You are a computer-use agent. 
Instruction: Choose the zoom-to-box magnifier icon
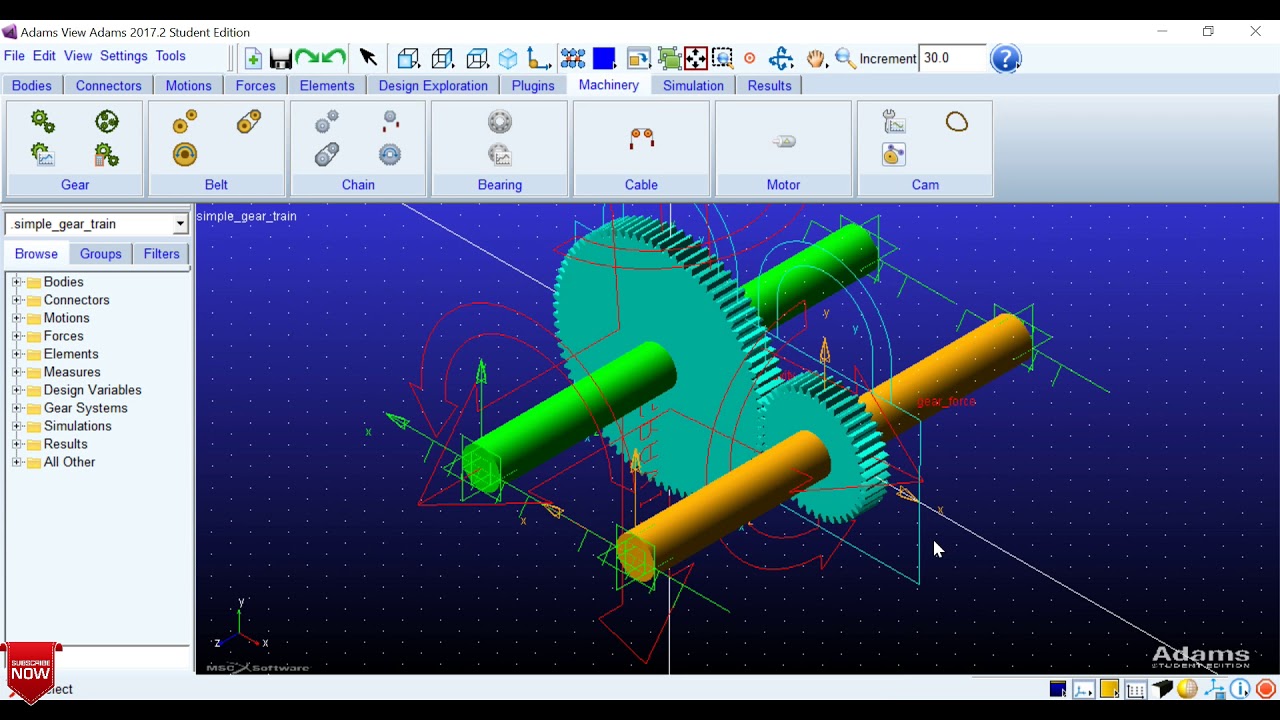722,59
